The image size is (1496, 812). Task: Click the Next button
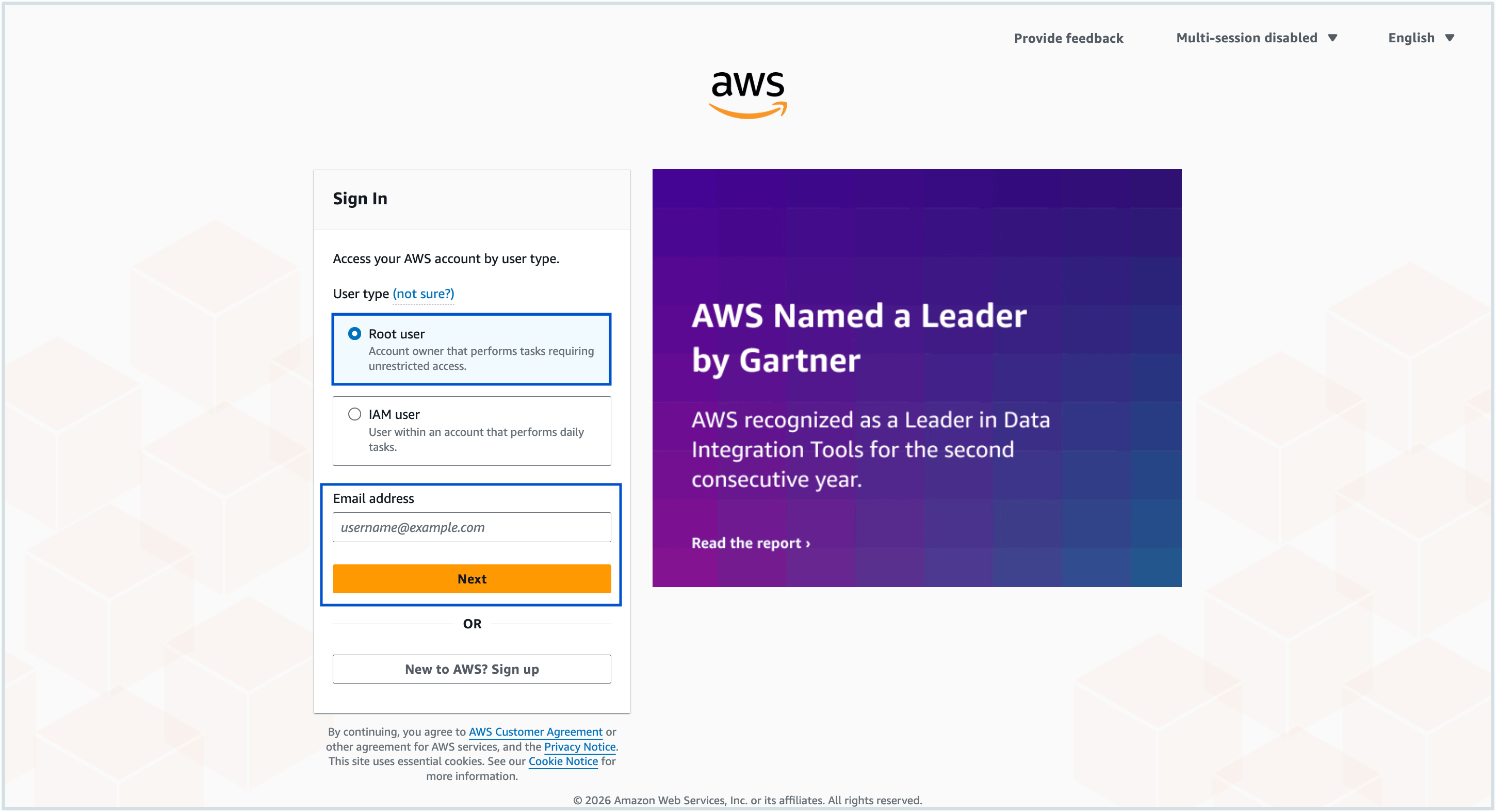tap(471, 578)
